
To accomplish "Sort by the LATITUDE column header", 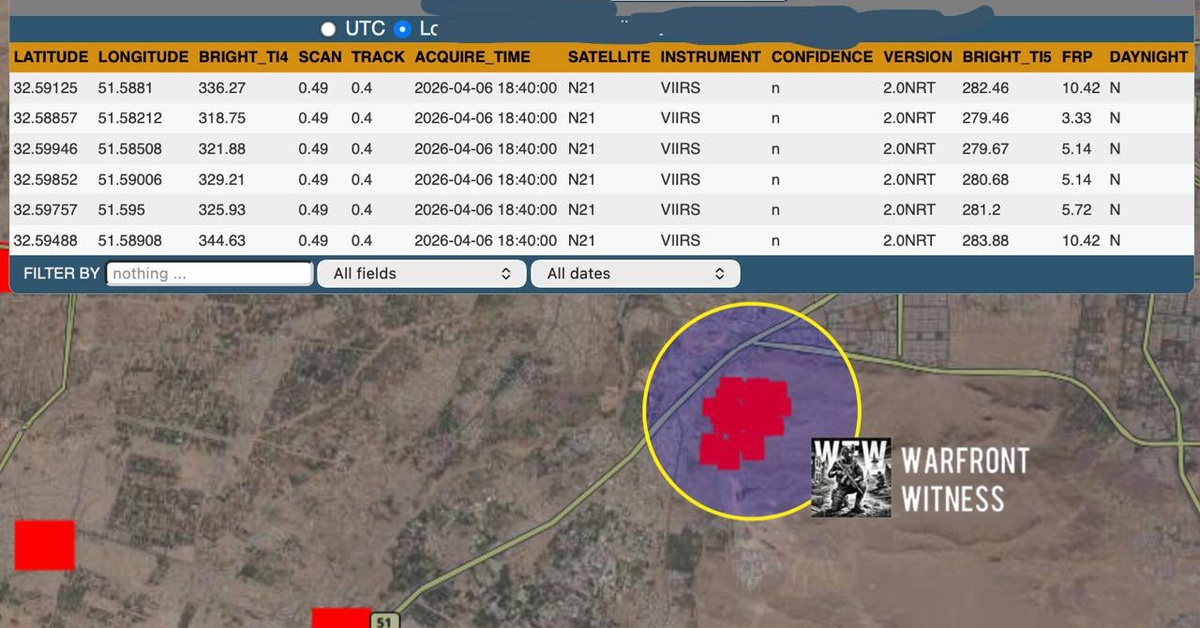I will coord(51,57).
